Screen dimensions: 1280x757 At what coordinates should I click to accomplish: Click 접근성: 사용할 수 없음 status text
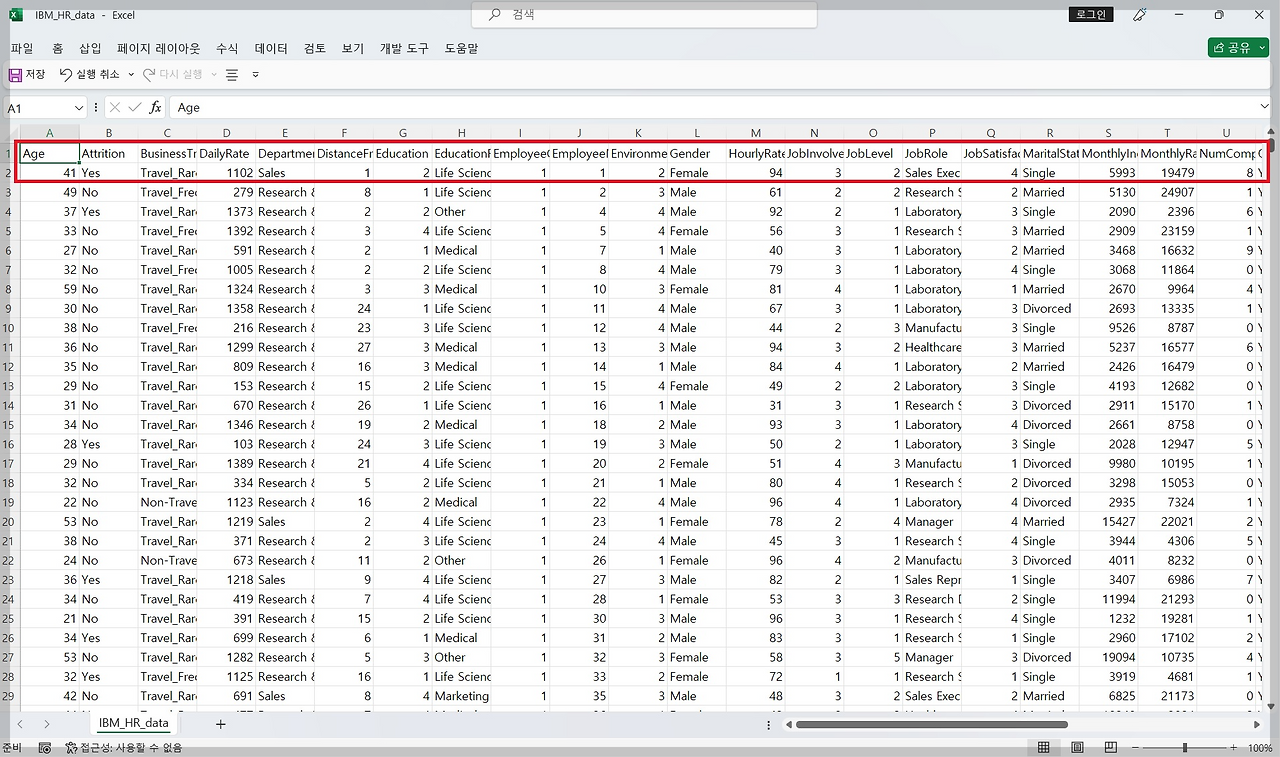[x=131, y=748]
